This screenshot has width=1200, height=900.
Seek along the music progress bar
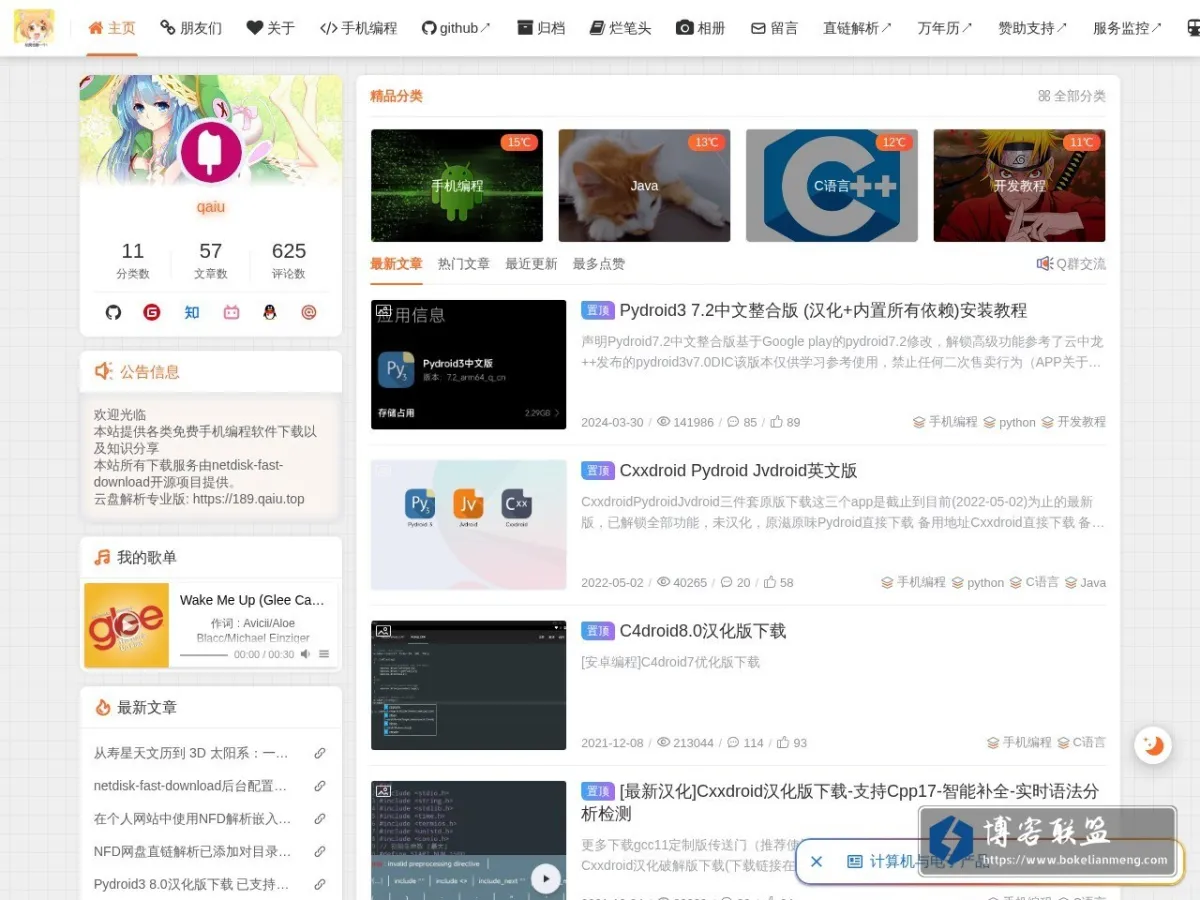pyautogui.click(x=204, y=655)
